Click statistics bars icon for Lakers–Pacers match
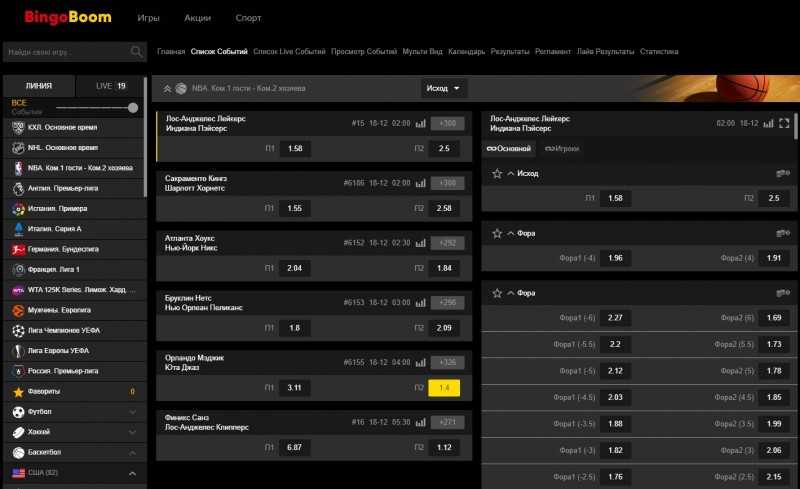This screenshot has width=800, height=489. point(420,124)
